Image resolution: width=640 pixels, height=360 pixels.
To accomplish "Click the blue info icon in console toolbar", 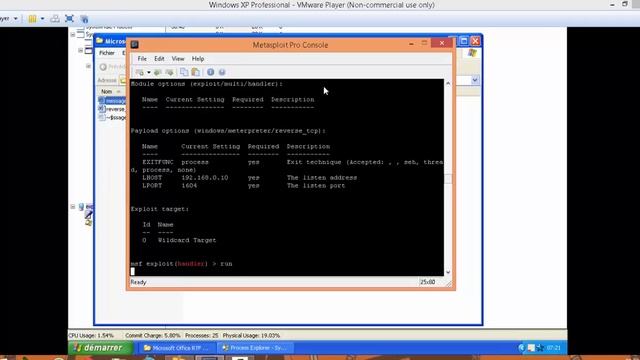I will 210,72.
